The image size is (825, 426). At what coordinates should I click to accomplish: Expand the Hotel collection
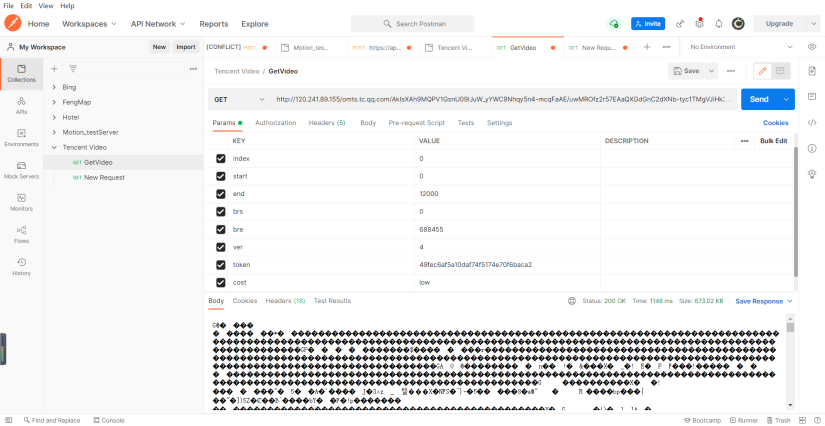point(54,117)
